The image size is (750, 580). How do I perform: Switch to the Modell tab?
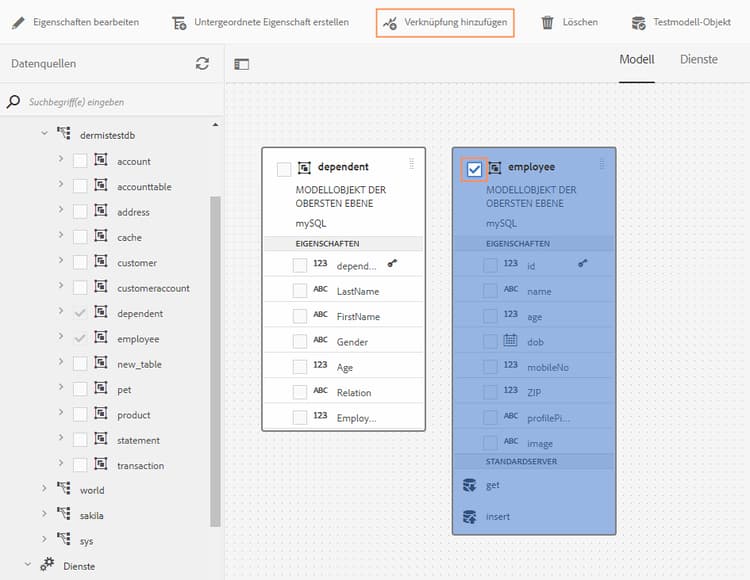[x=637, y=60]
